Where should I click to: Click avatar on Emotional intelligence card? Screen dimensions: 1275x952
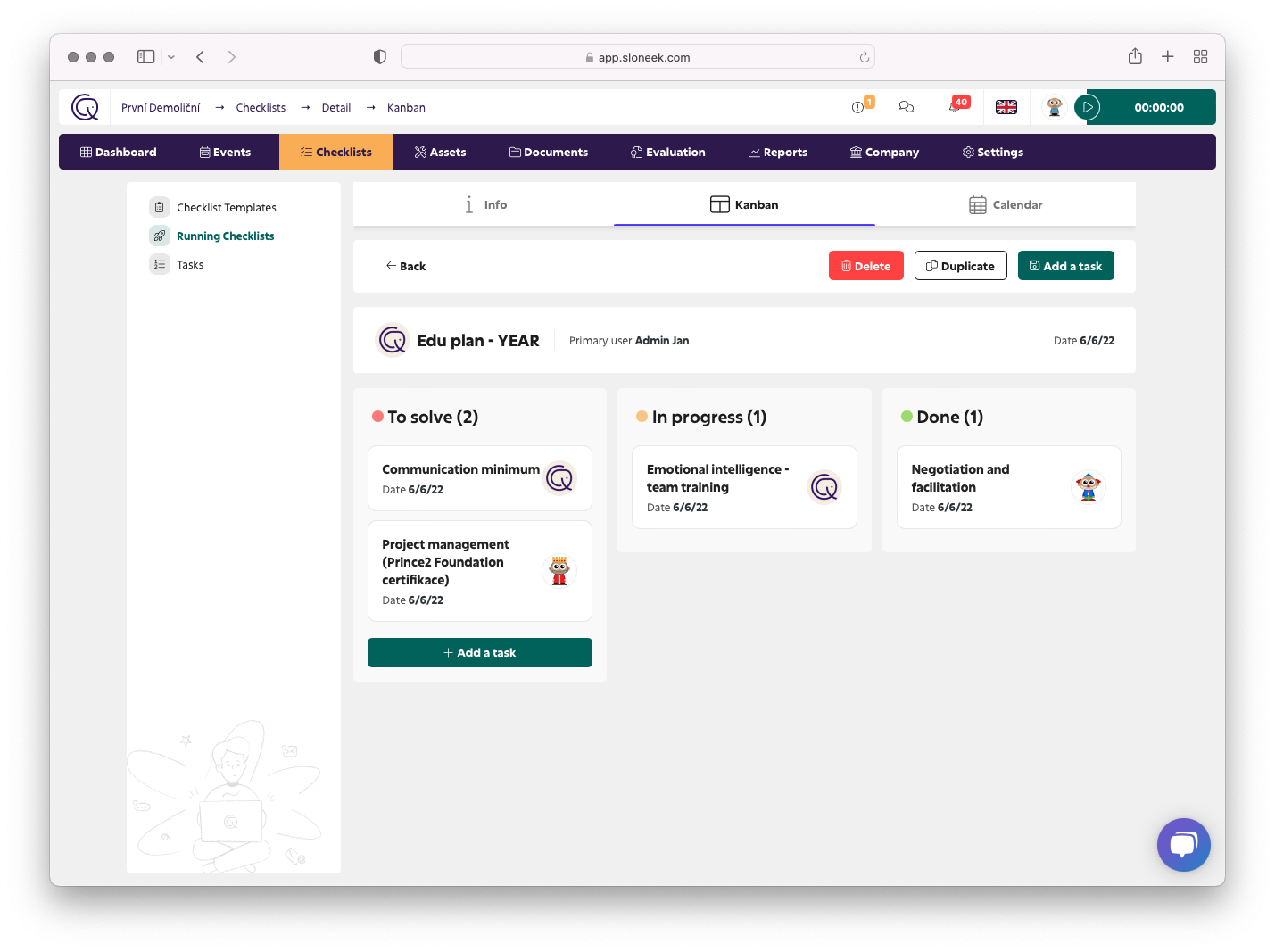click(824, 487)
